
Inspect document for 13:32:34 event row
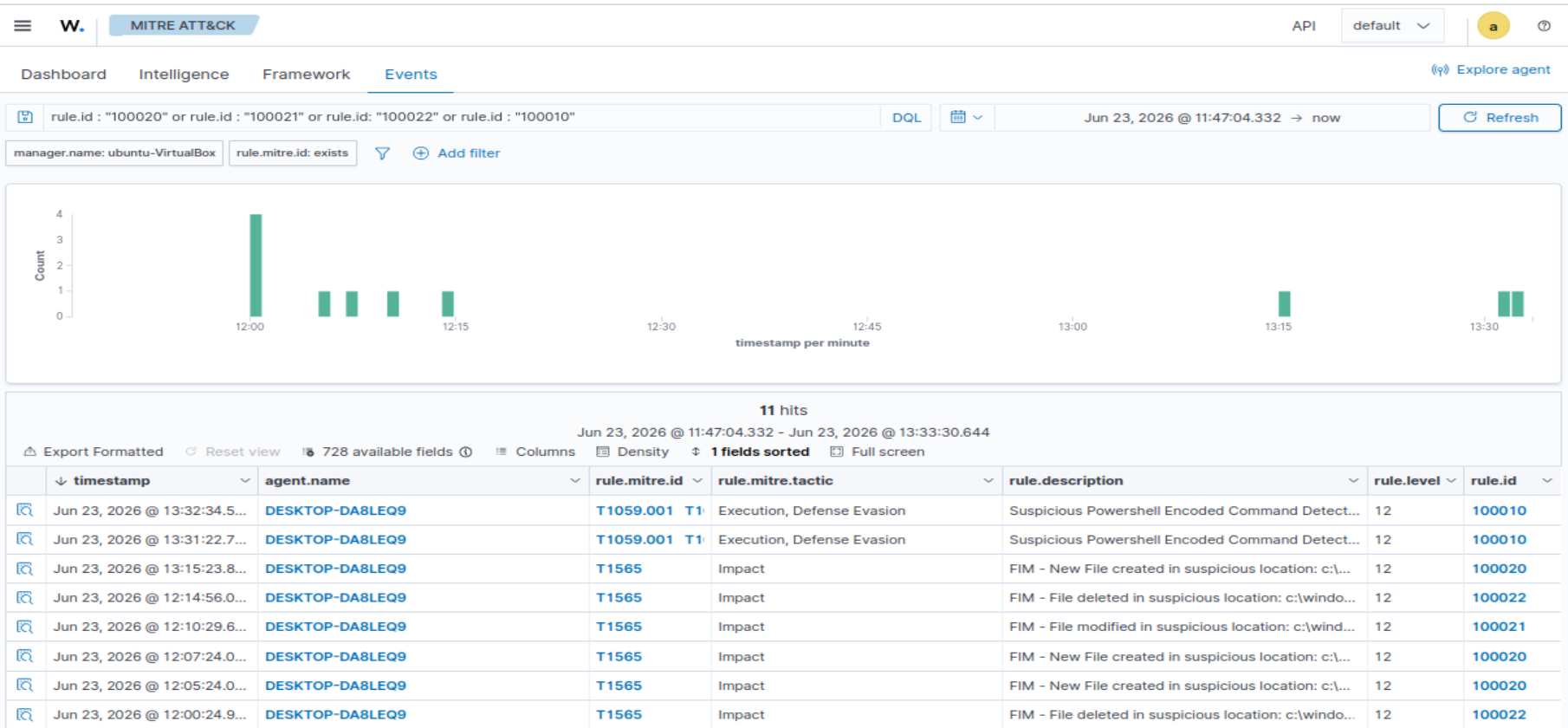pyautogui.click(x=25, y=510)
